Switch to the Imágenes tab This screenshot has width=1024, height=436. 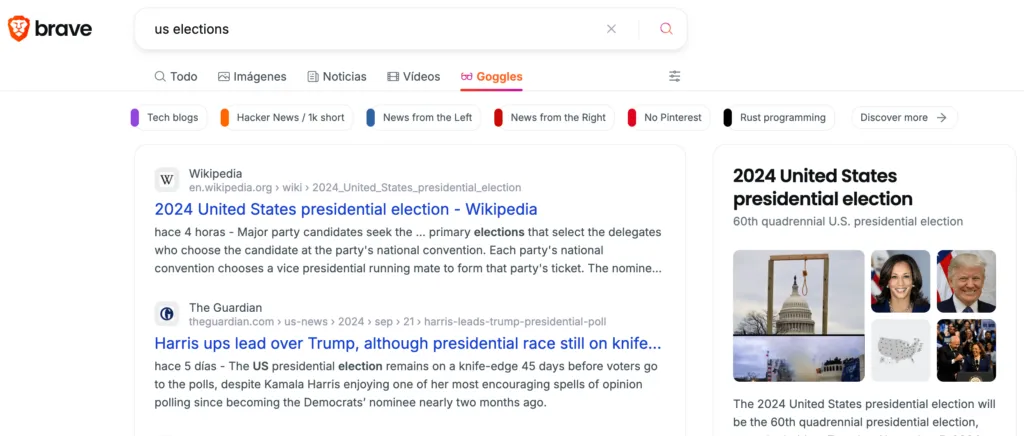point(252,76)
